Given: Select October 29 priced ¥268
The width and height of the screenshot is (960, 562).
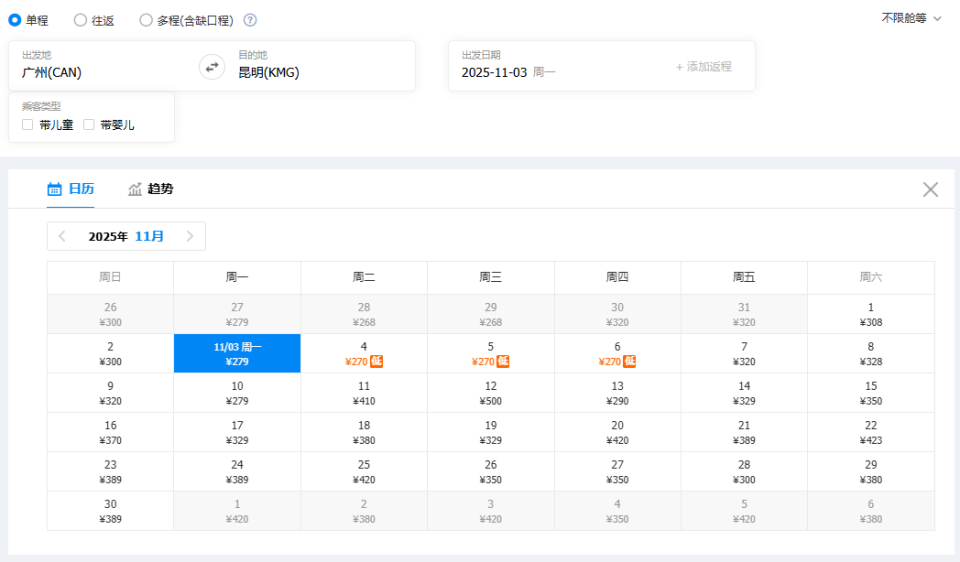Looking at the screenshot, I should pyautogui.click(x=490, y=314).
